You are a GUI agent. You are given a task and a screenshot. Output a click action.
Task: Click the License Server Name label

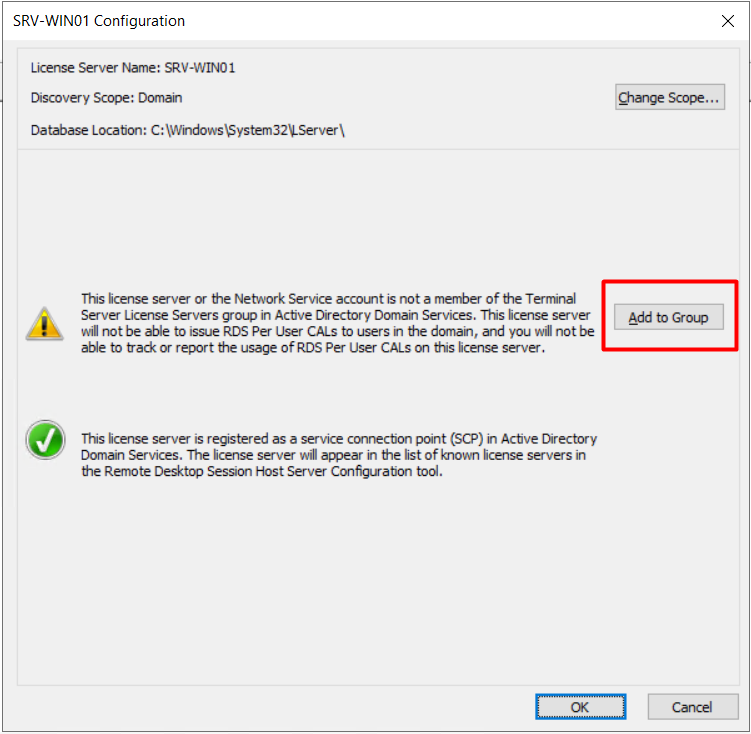(95, 68)
